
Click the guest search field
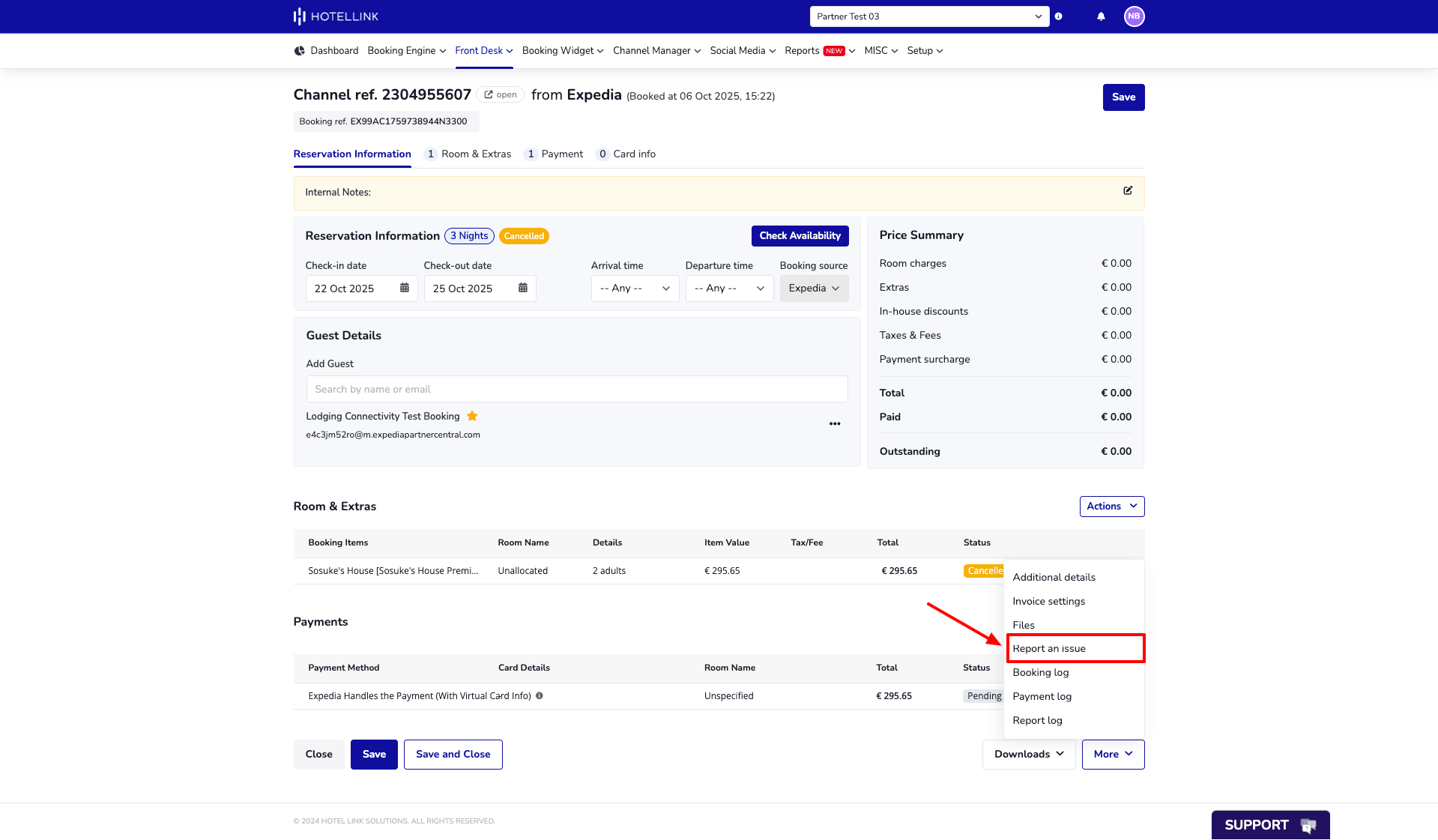pos(576,389)
